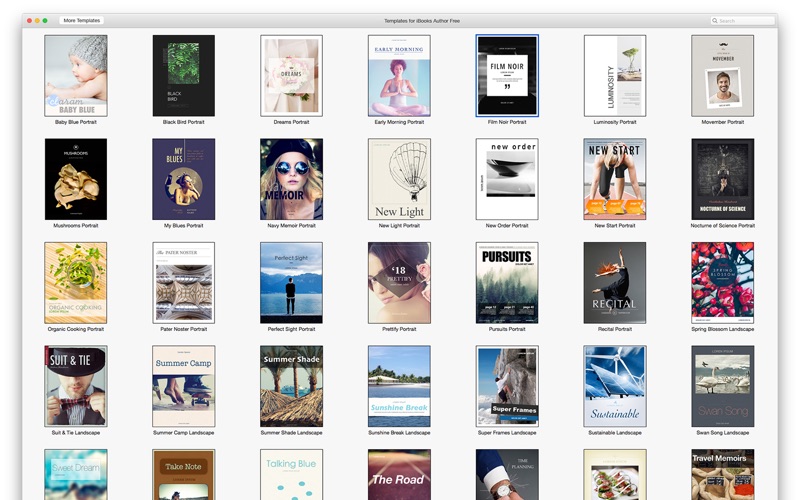Viewport: 800px width, 500px height.
Task: Choose the Black Bird Portrait template
Action: tap(183, 76)
